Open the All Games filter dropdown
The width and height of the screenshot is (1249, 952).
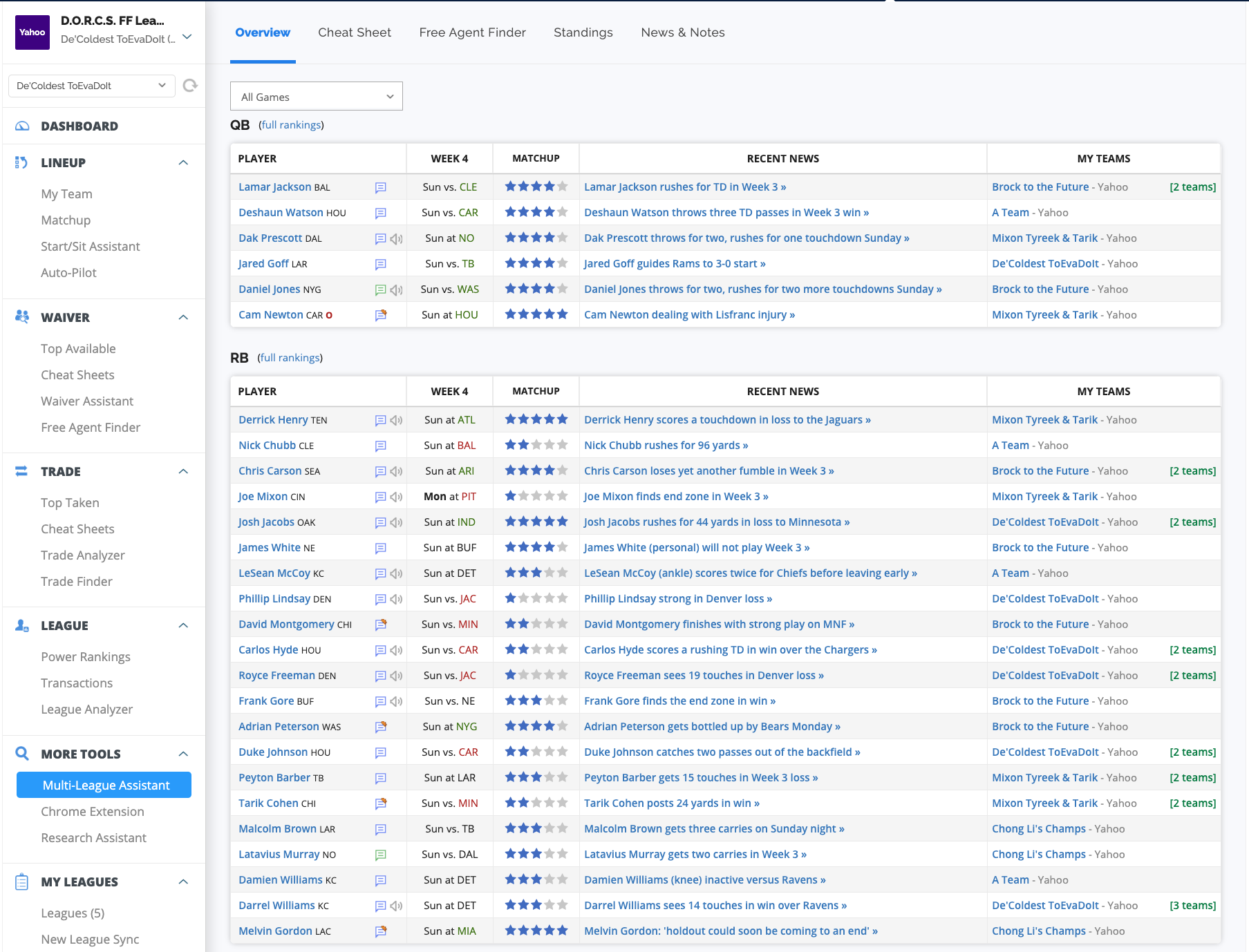click(317, 97)
